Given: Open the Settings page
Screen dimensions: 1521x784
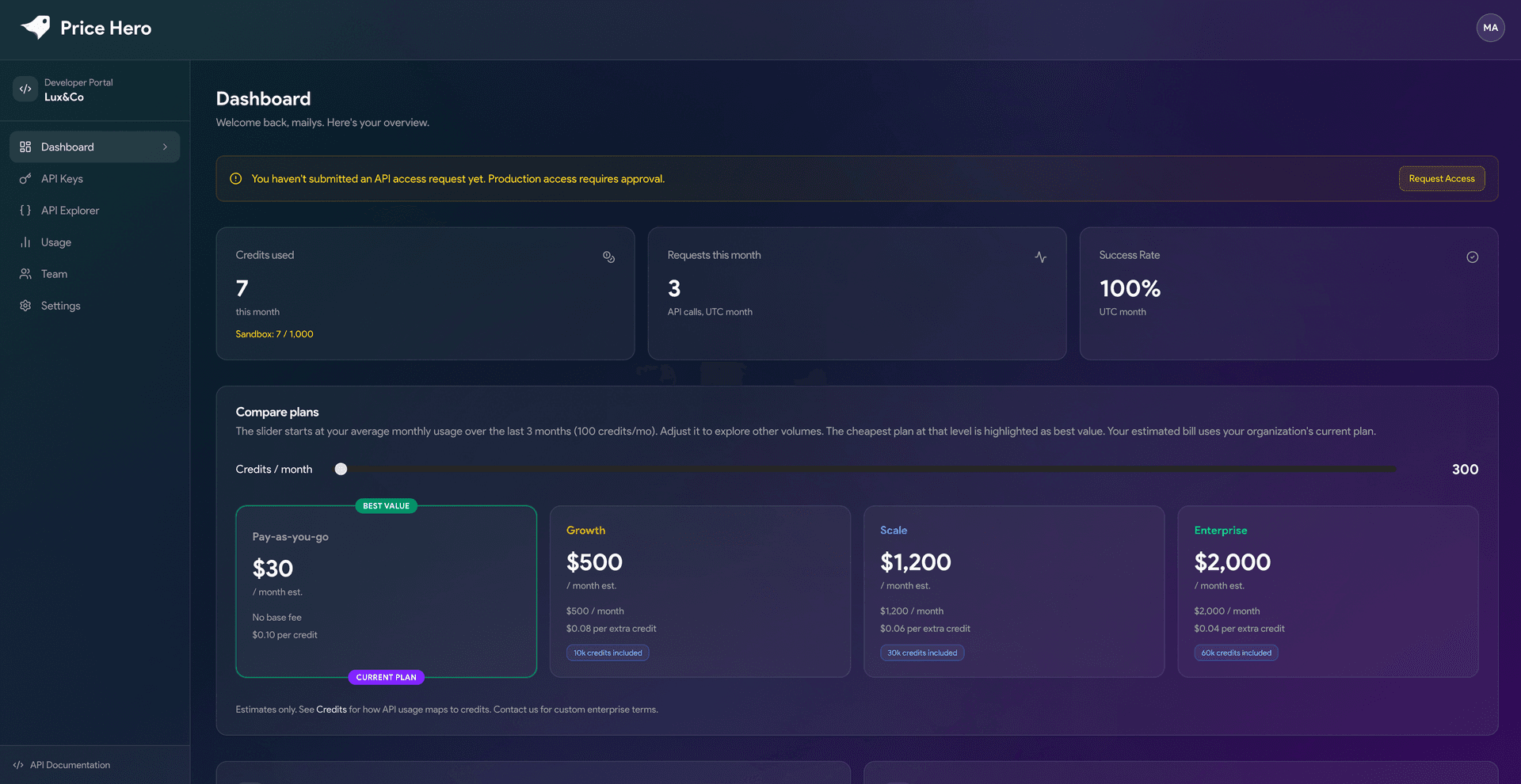Looking at the screenshot, I should (95, 305).
